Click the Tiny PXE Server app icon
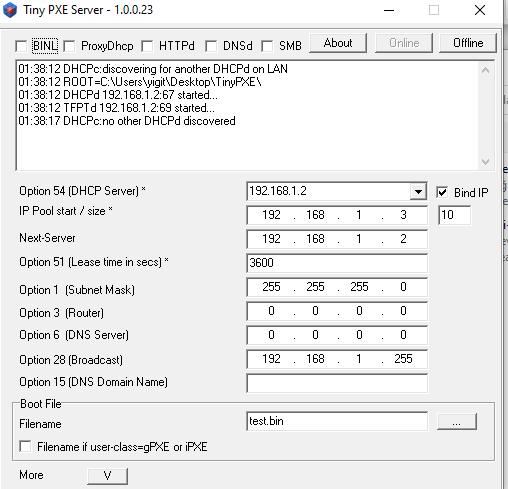 (10, 10)
